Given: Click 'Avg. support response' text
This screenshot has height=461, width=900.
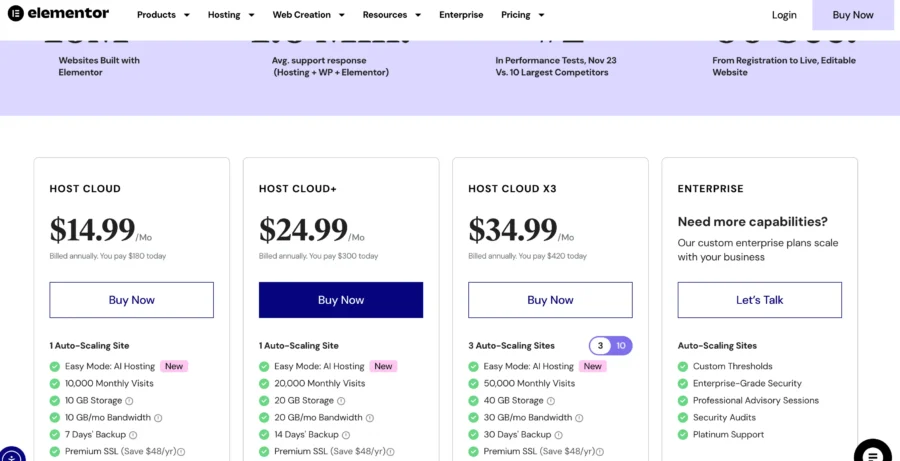Looking at the screenshot, I should pyautogui.click(x=319, y=60).
